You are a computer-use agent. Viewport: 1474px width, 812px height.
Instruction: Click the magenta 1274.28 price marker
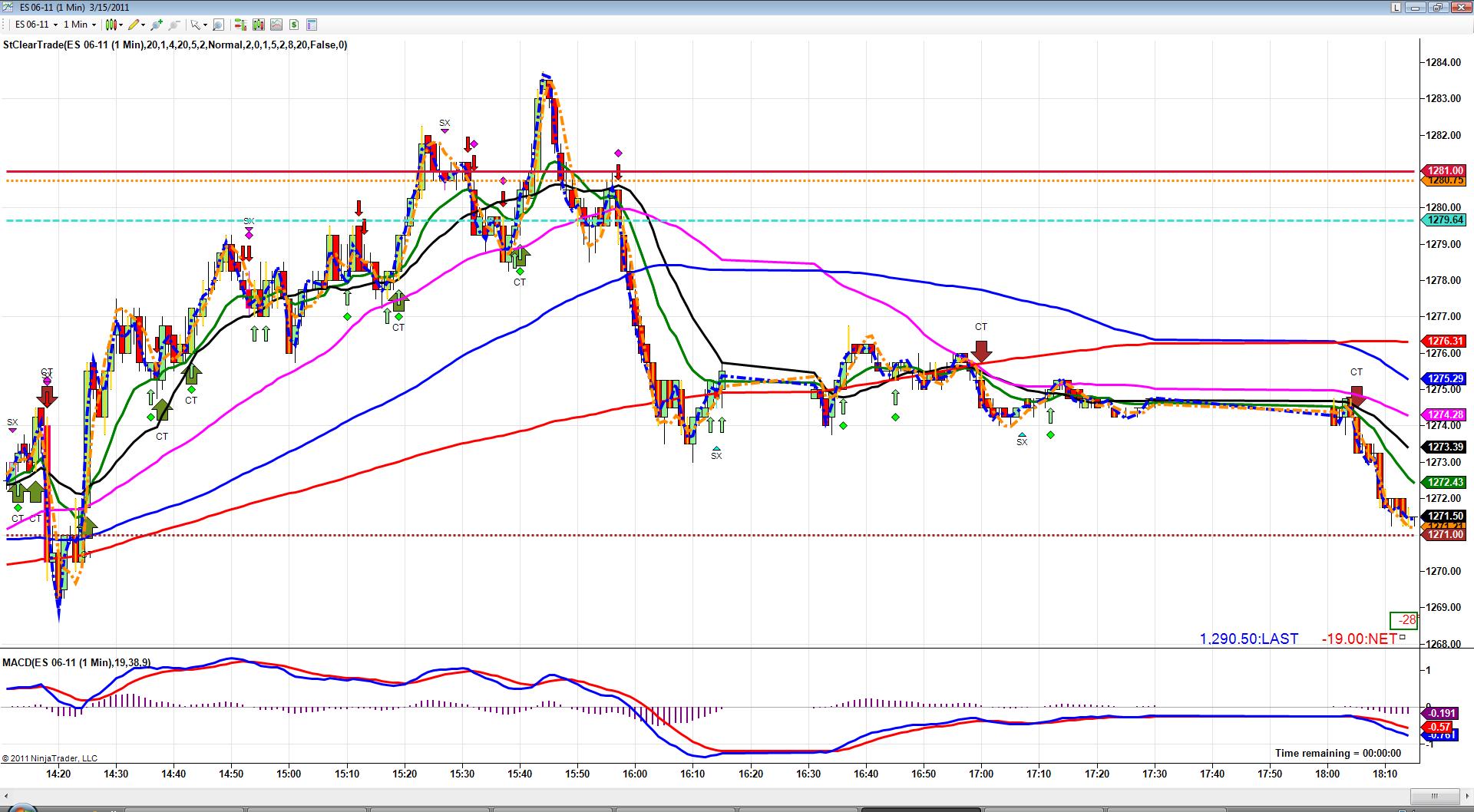(1444, 415)
